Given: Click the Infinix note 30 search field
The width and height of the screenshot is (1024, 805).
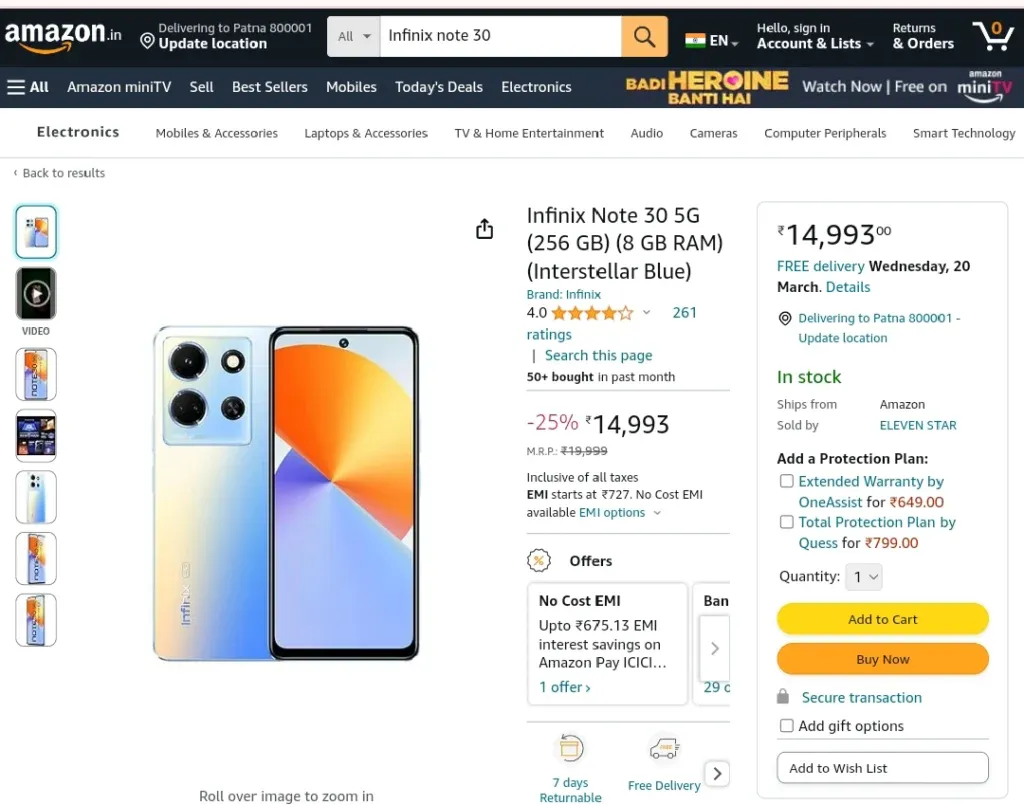Looking at the screenshot, I should click(x=501, y=37).
